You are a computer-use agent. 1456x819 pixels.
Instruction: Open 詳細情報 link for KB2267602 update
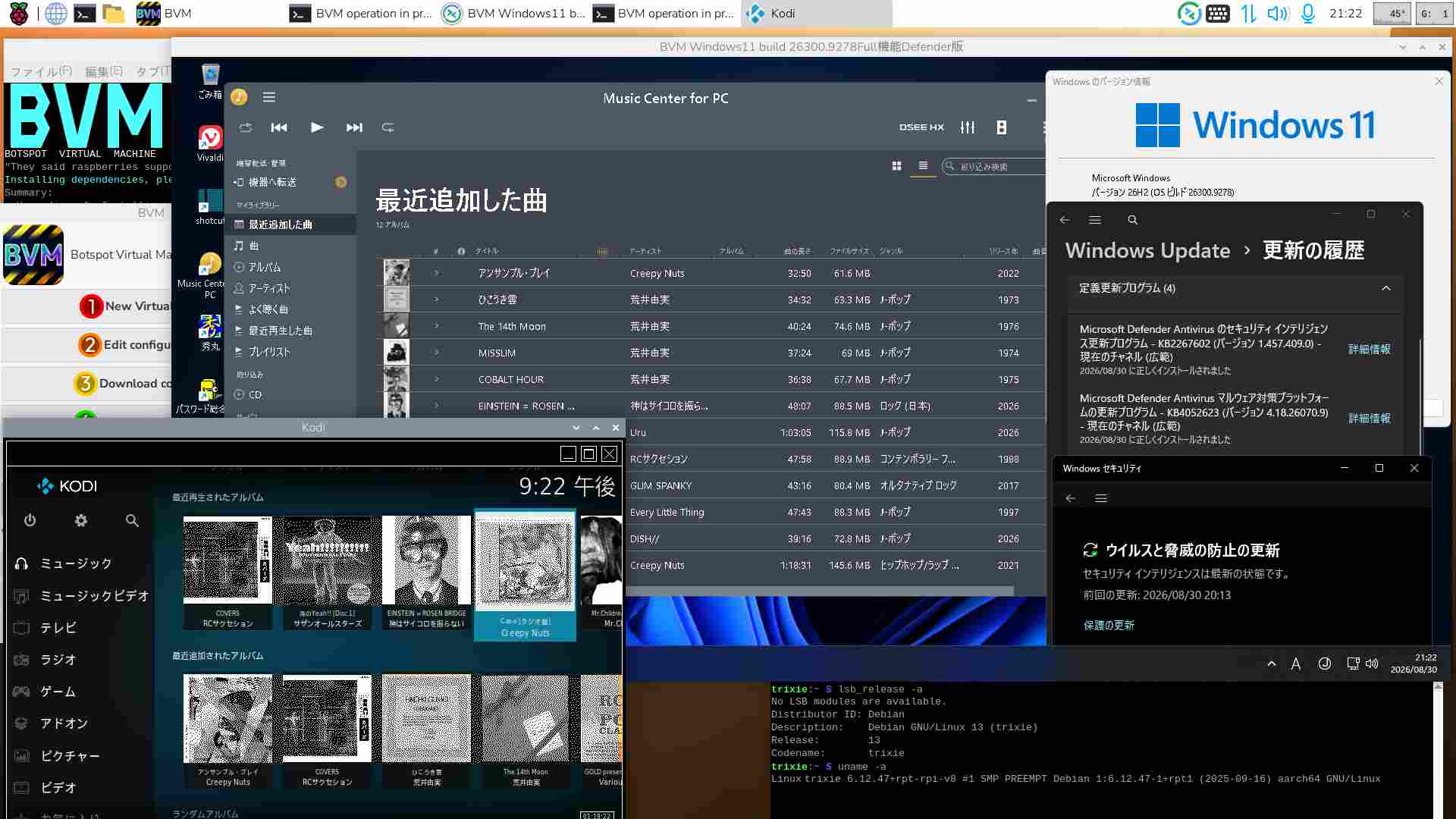1369,350
